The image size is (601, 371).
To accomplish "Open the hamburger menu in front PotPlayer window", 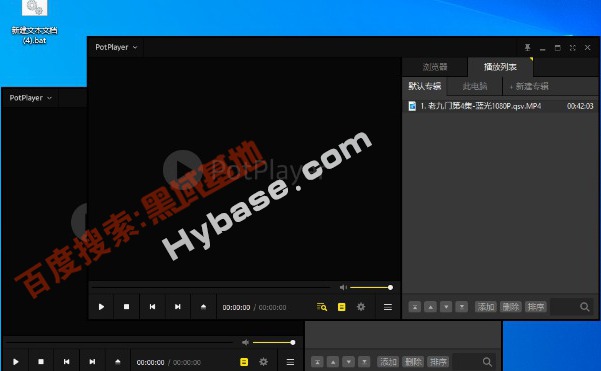I will click(388, 307).
